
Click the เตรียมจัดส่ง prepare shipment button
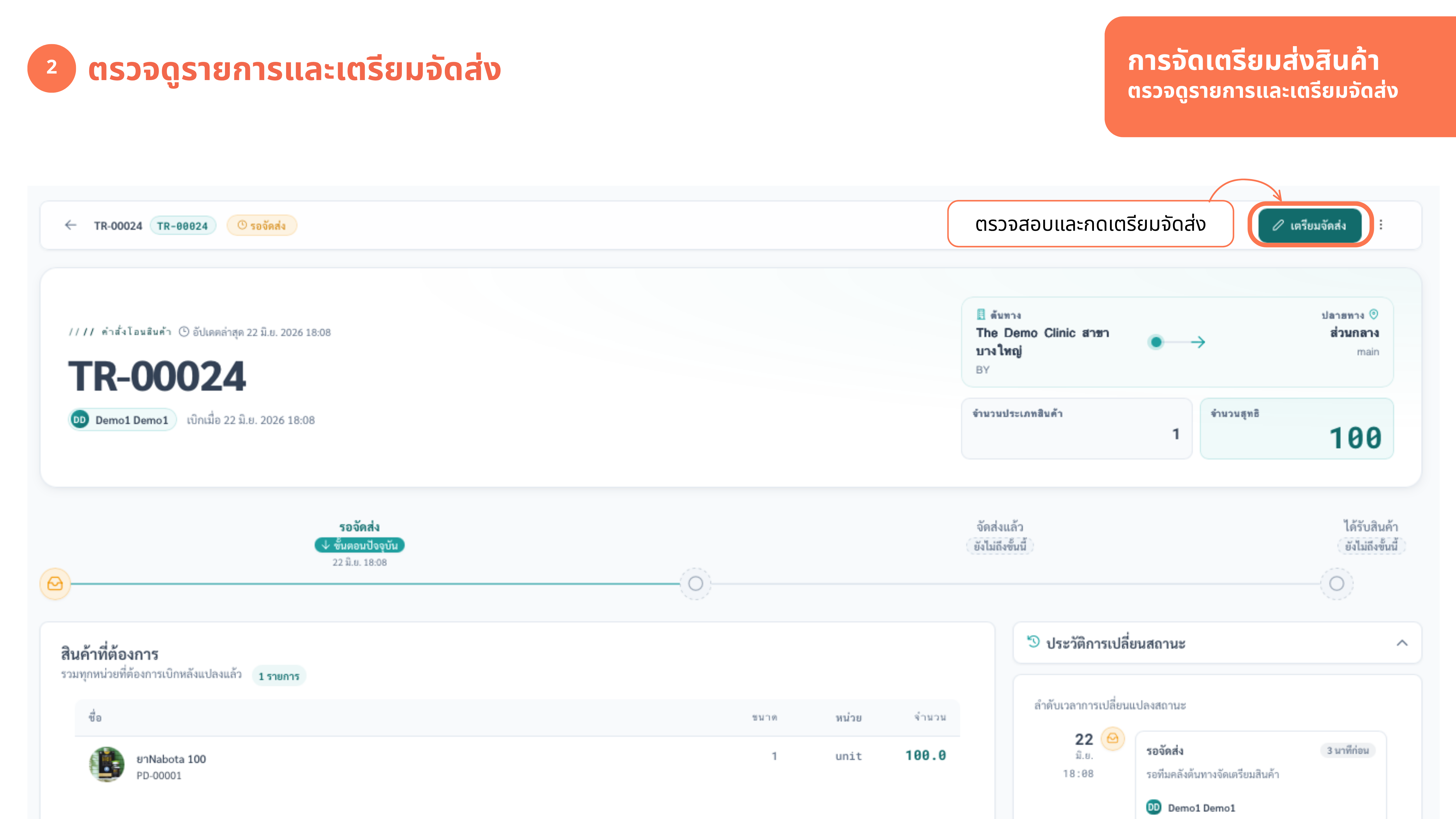(x=1310, y=225)
